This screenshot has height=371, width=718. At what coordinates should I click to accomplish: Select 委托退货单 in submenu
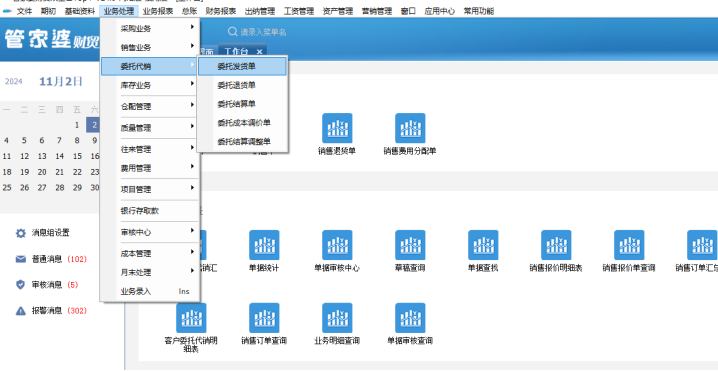(242, 85)
